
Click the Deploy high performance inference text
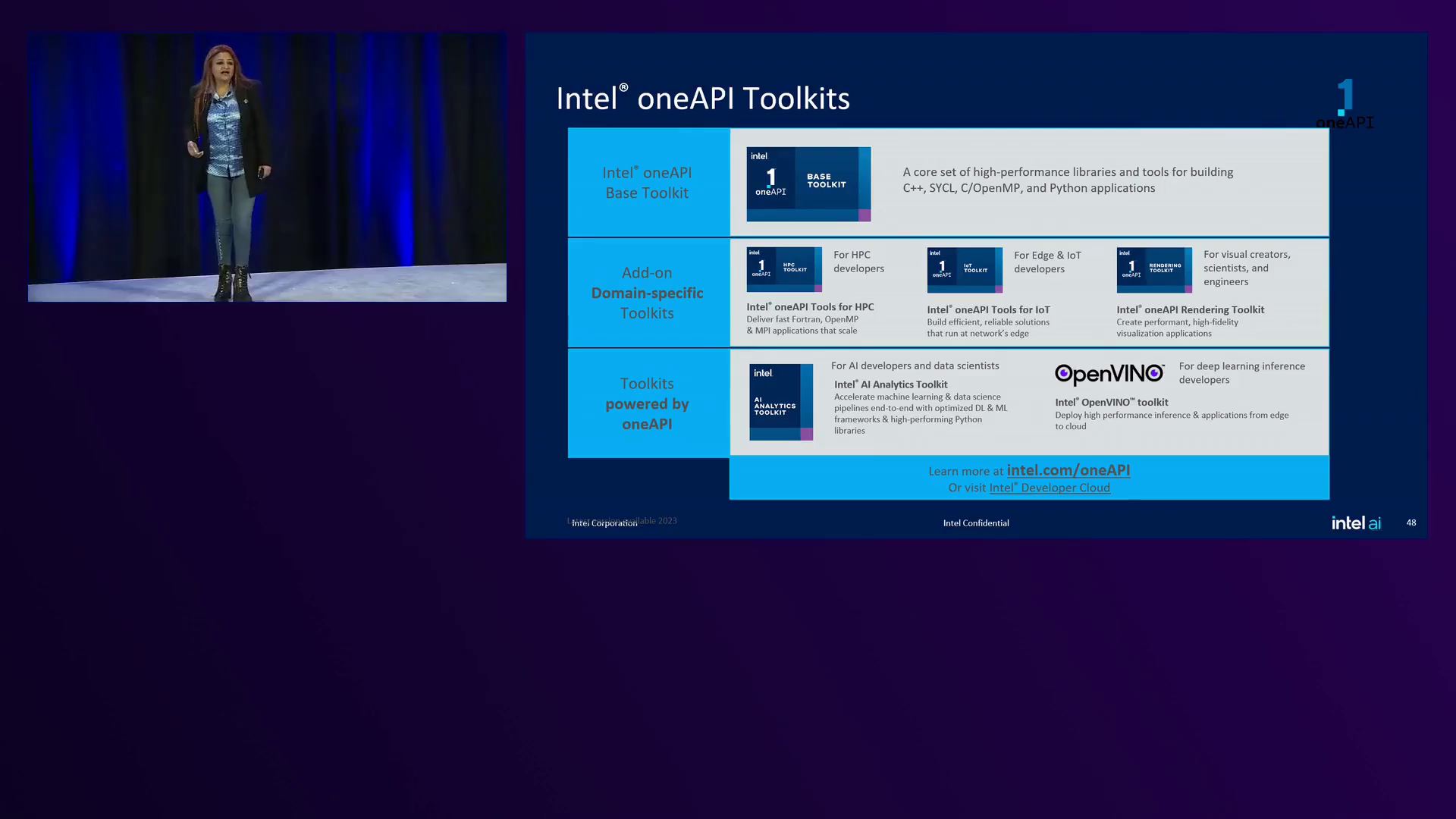[x=1172, y=420]
